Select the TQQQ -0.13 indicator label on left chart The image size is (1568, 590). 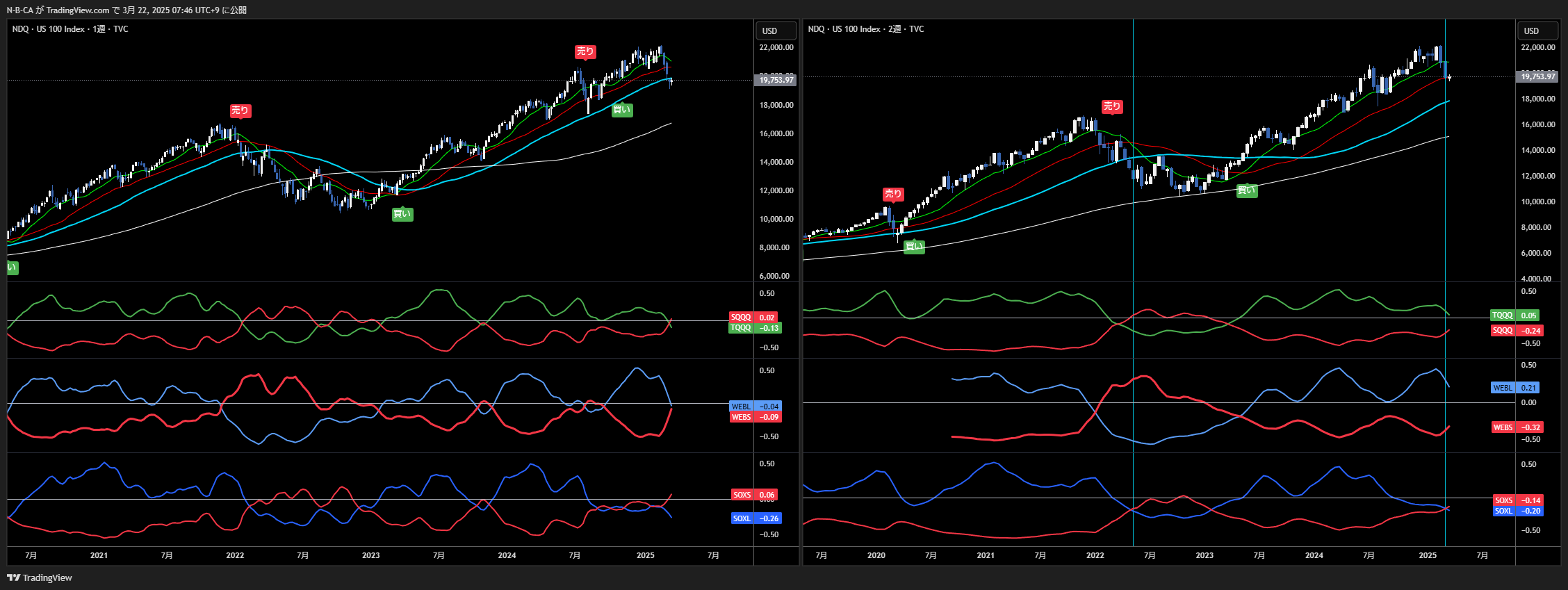[755, 328]
